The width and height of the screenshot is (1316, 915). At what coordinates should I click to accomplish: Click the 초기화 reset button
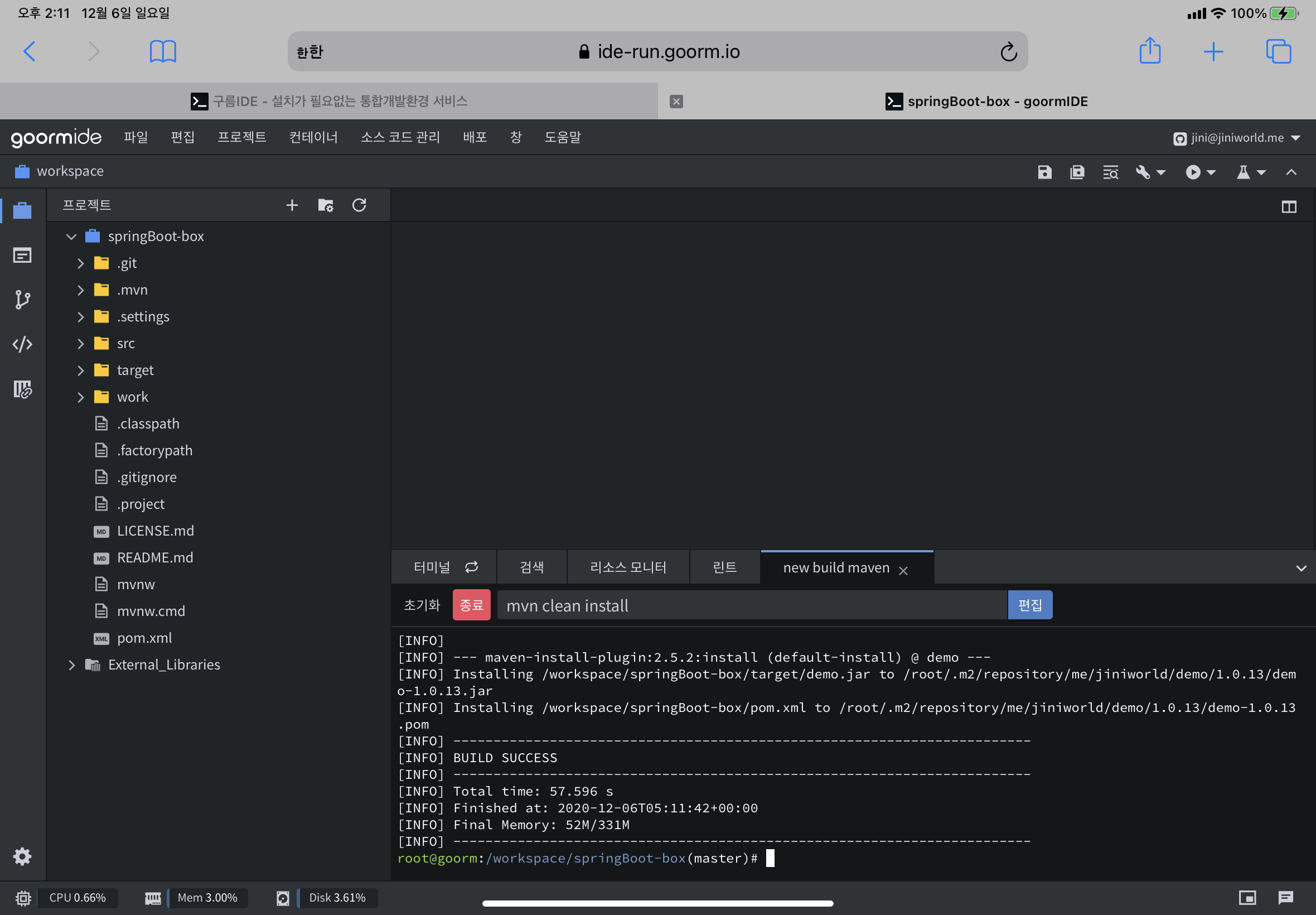click(x=422, y=605)
